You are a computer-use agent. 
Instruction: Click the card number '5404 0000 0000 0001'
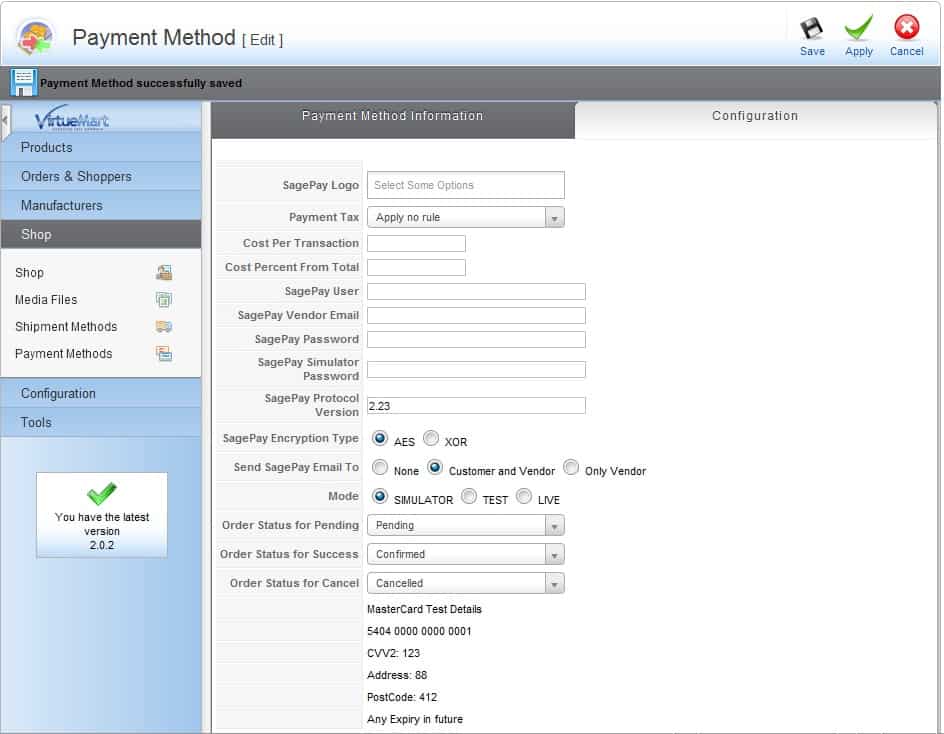[x=419, y=631]
